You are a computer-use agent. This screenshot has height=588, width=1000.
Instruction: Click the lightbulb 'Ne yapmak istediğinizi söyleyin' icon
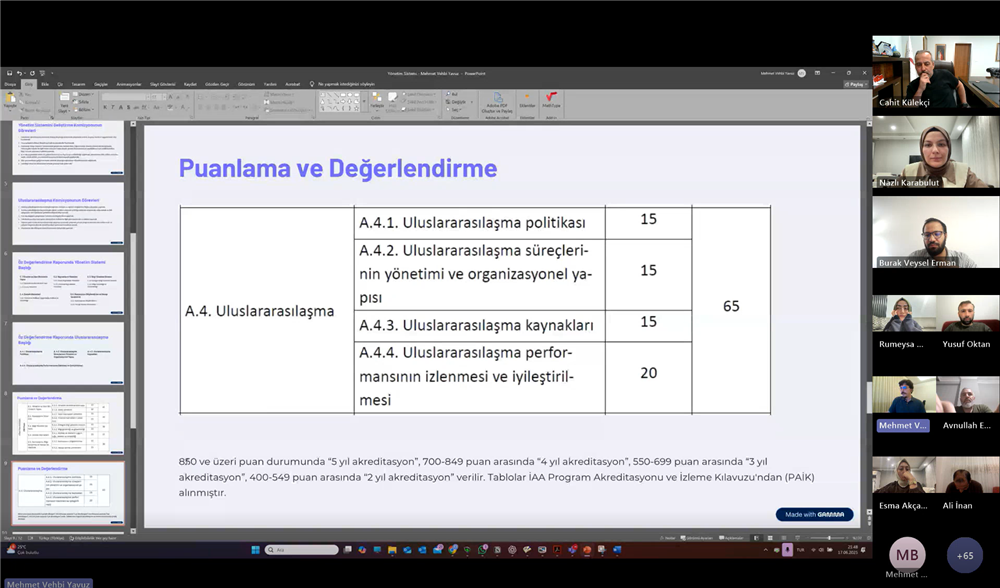[312, 84]
